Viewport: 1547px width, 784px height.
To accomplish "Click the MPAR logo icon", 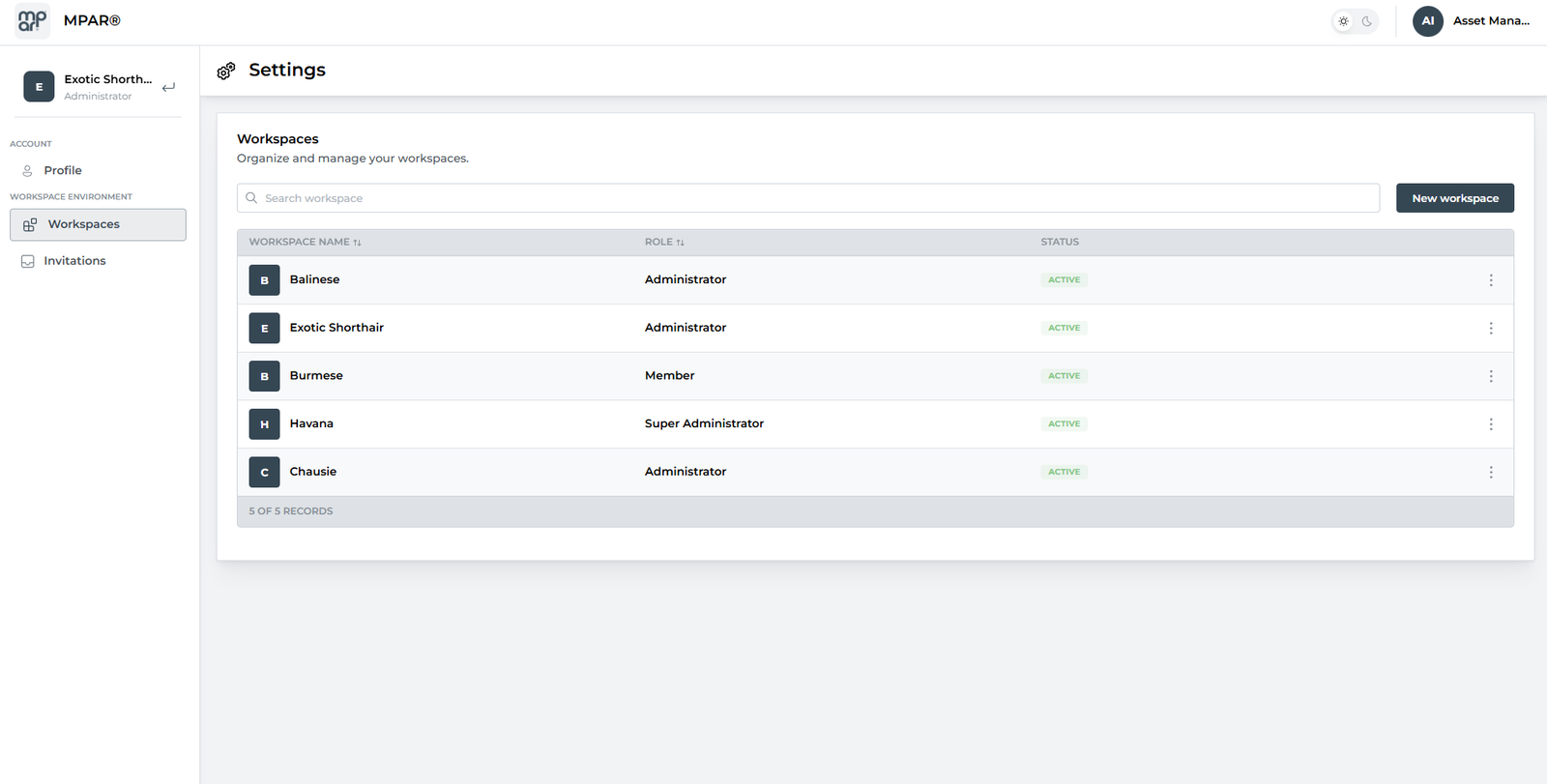I will click(x=32, y=20).
